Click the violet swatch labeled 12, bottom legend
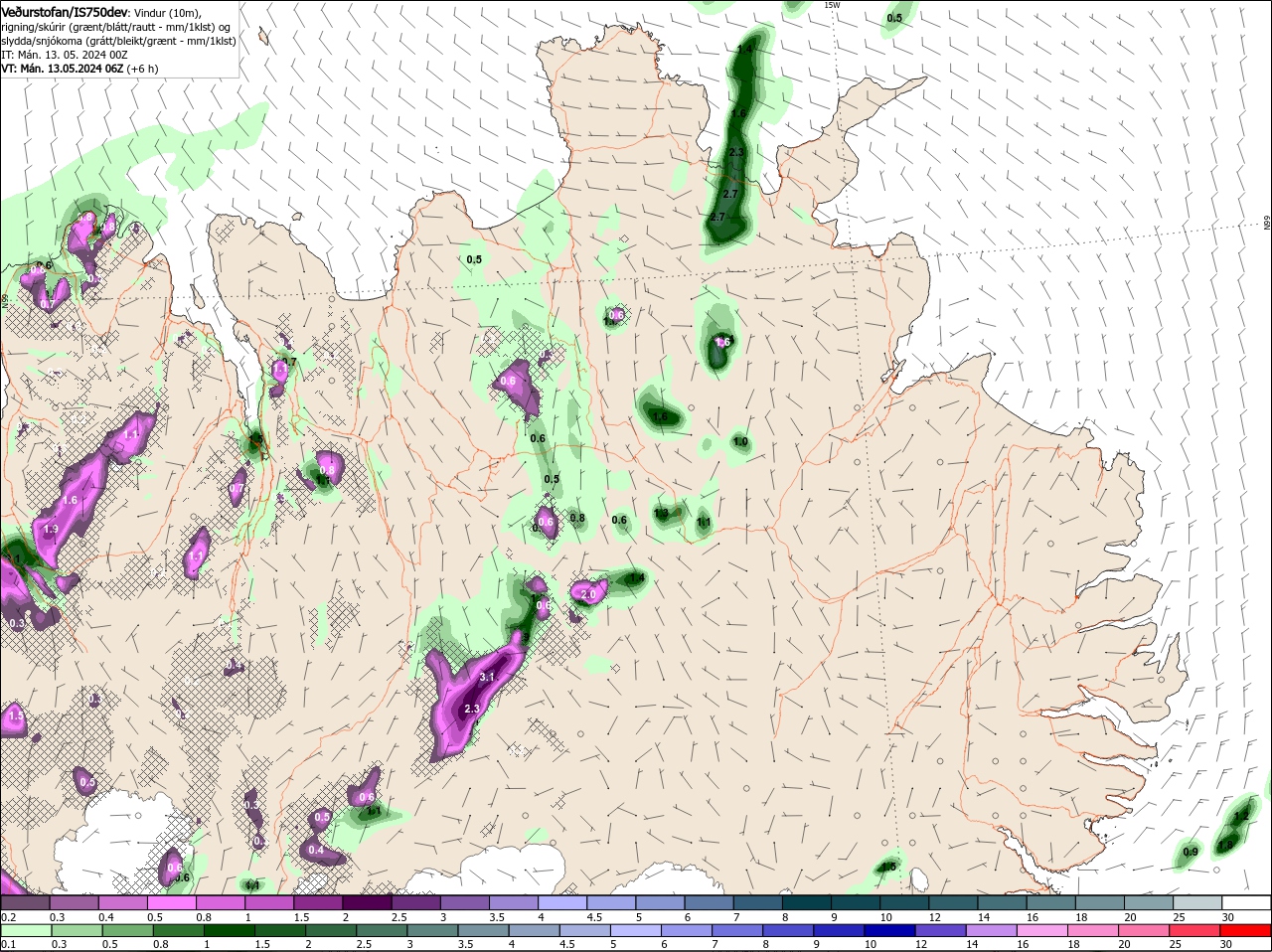Image resolution: width=1272 pixels, height=952 pixels. 940,931
